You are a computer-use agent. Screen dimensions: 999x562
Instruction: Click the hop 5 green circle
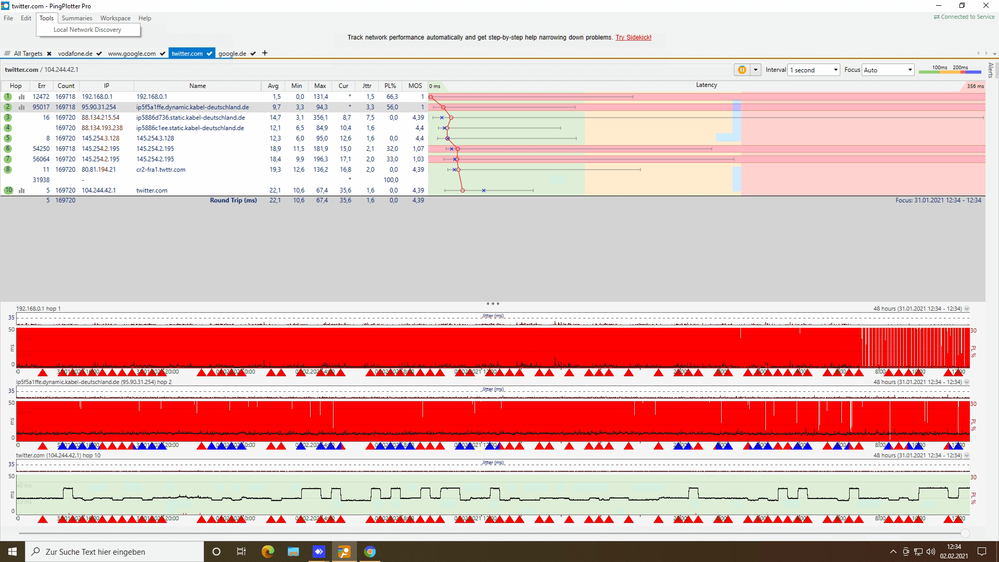click(x=8, y=138)
